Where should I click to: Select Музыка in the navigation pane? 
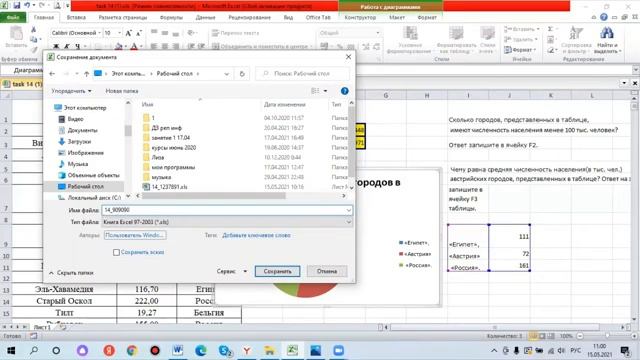point(73,164)
